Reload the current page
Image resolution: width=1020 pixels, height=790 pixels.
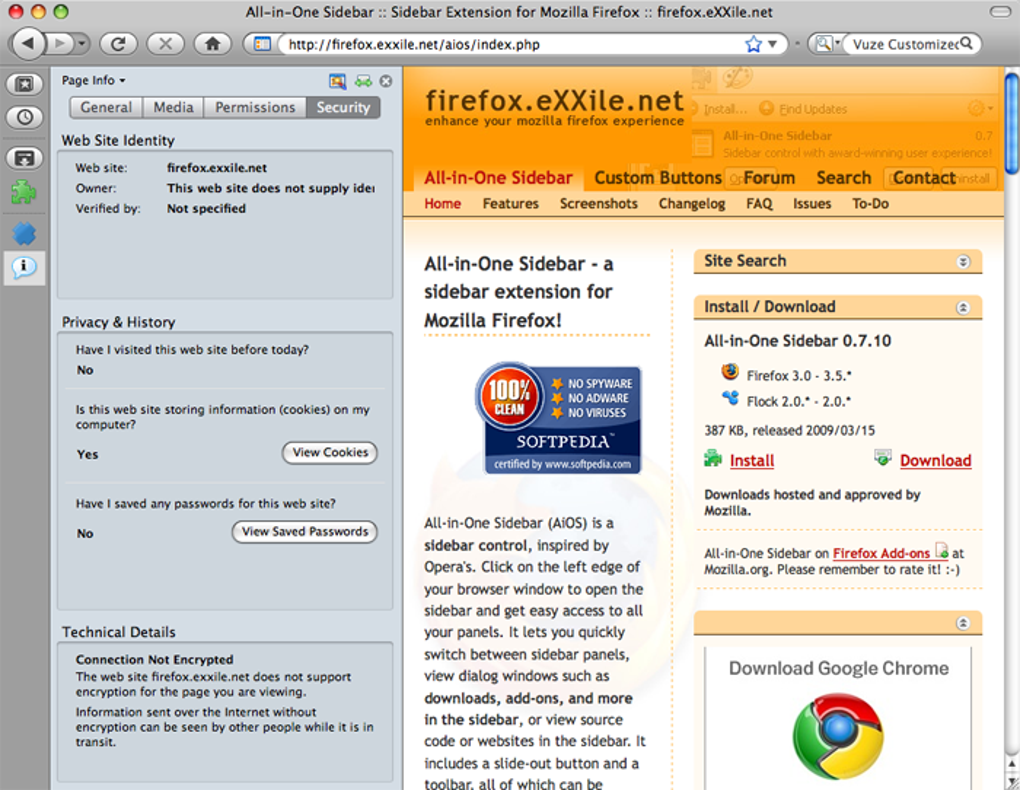[118, 44]
